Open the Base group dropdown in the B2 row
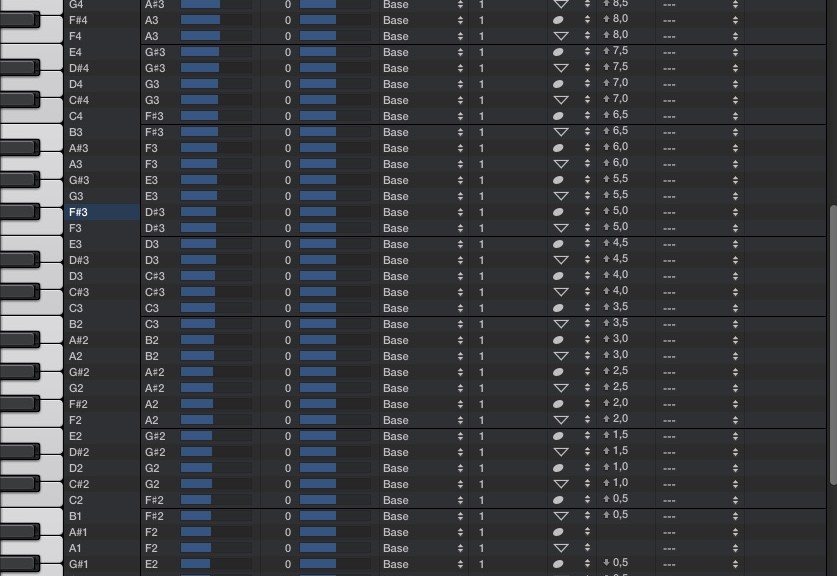 [x=422, y=324]
